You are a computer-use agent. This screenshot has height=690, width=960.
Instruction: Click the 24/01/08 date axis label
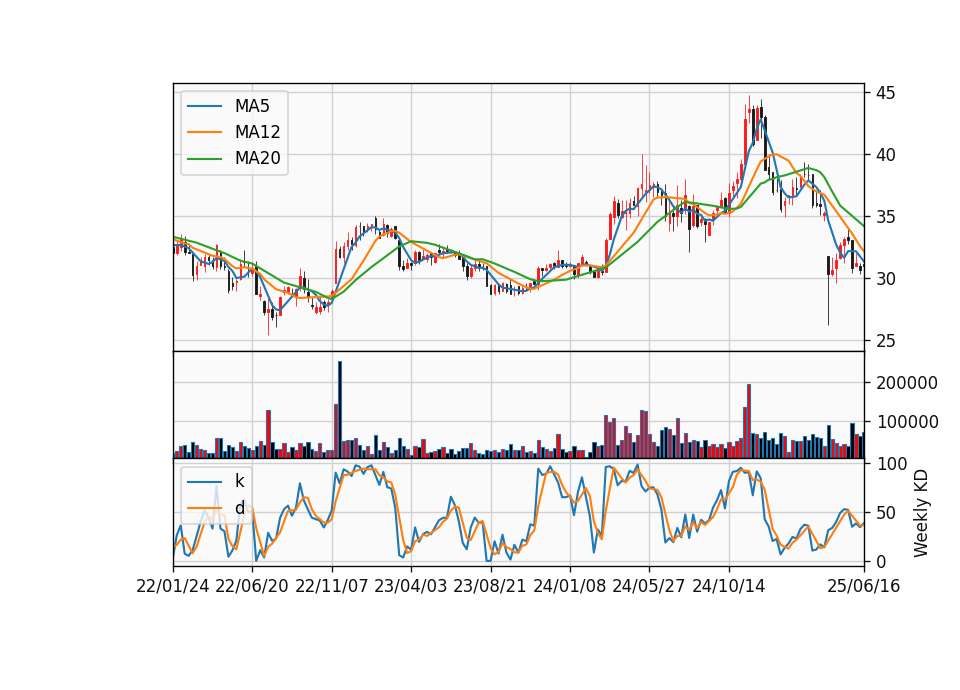570,587
